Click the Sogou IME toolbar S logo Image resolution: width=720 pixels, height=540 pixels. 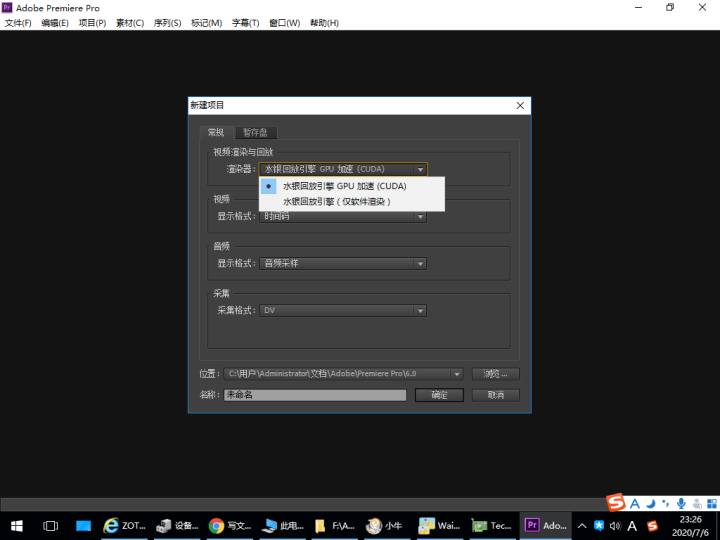[616, 502]
